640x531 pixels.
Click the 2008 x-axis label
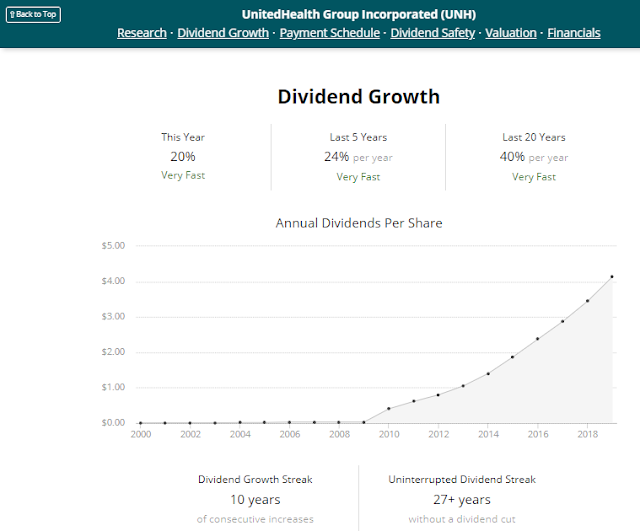(340, 434)
